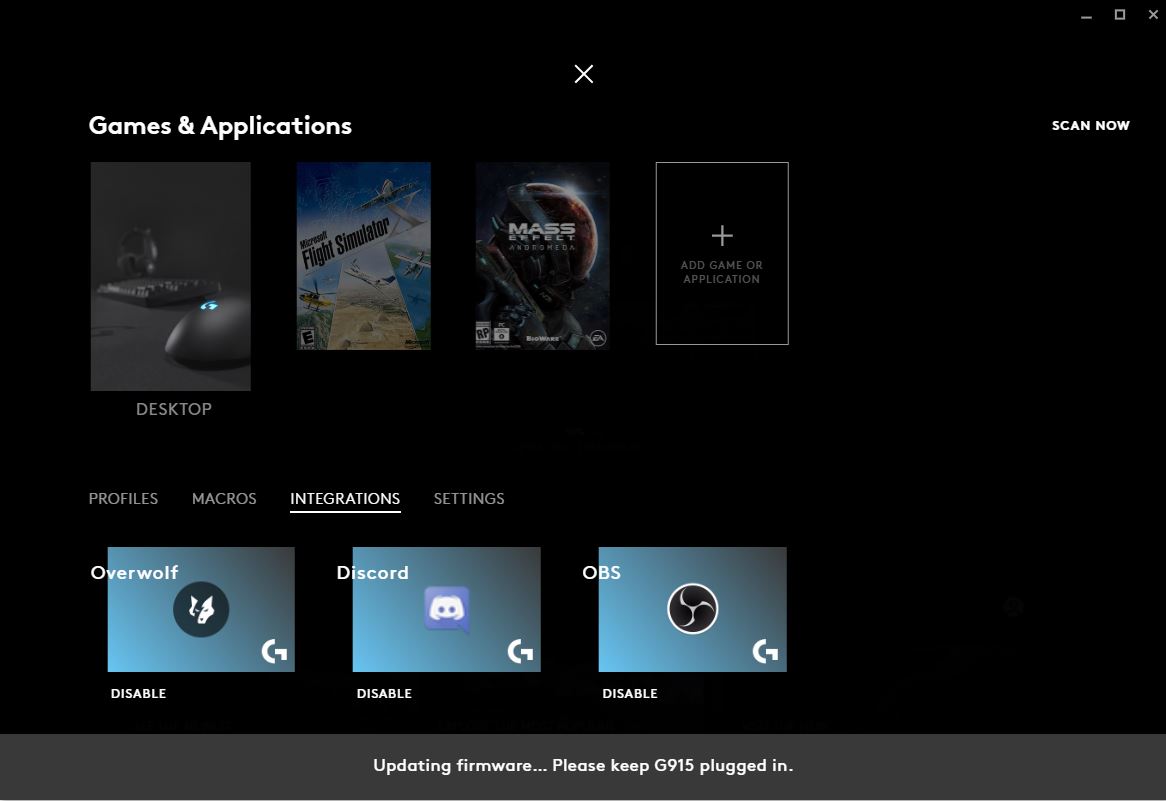The image size is (1166, 801).
Task: Close the Games & Applications panel
Action: [584, 74]
